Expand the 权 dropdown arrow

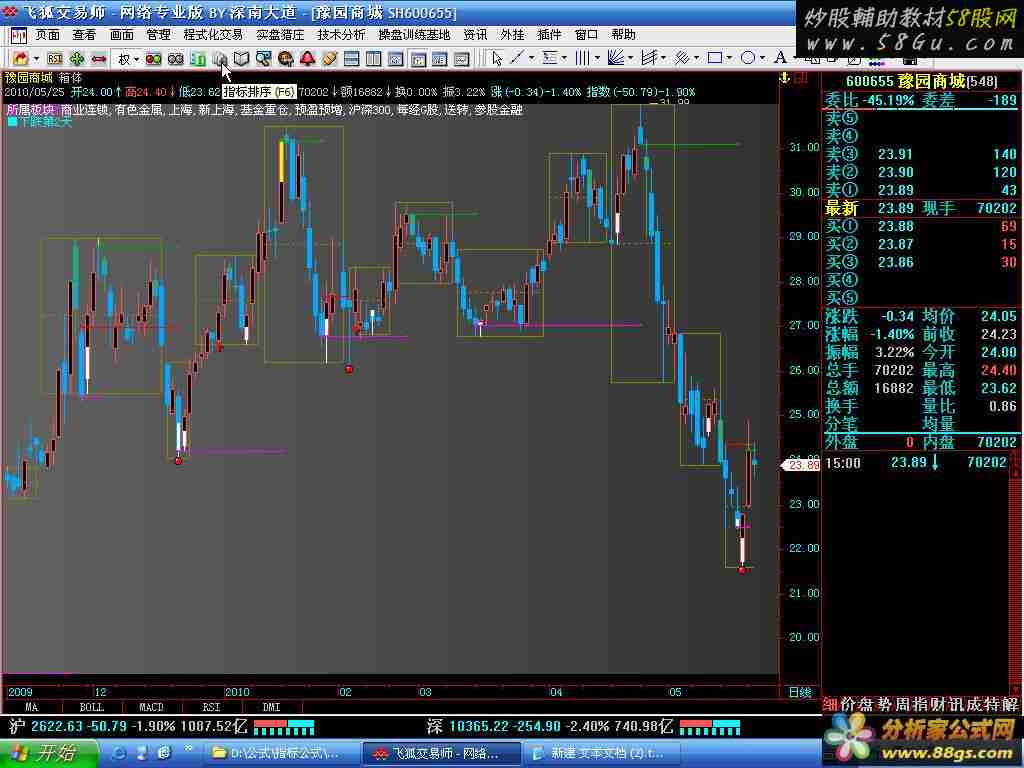click(136, 59)
